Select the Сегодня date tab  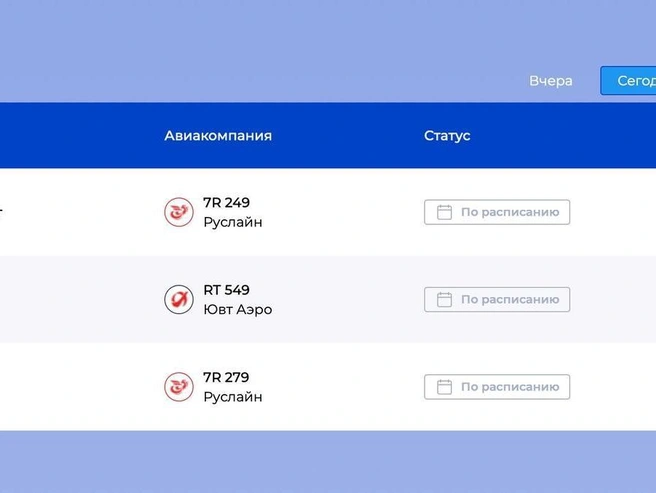[x=628, y=81]
